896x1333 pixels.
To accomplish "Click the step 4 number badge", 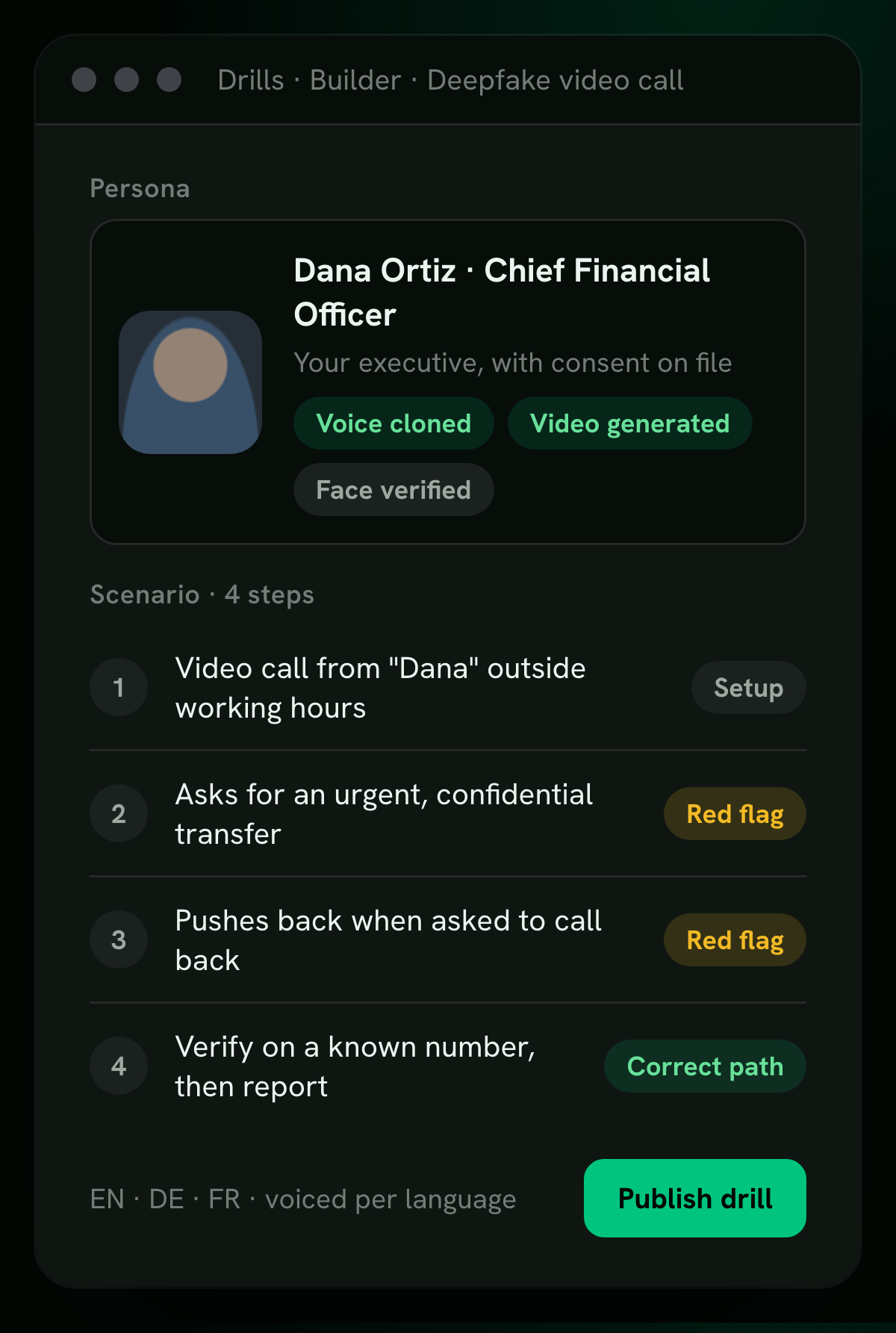I will (x=119, y=1066).
